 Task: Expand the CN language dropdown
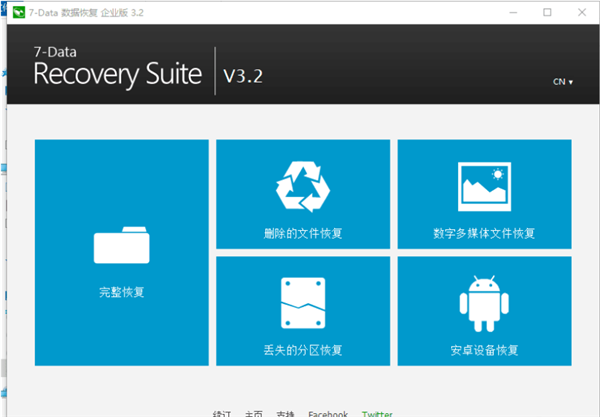tap(564, 82)
